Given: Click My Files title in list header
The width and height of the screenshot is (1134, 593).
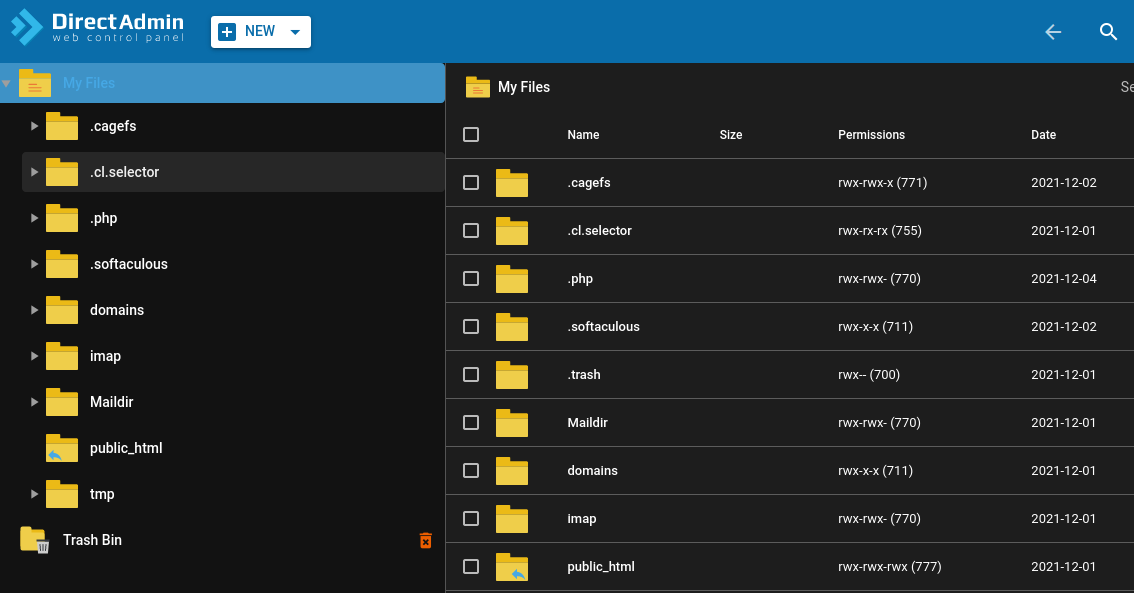Looking at the screenshot, I should (524, 87).
